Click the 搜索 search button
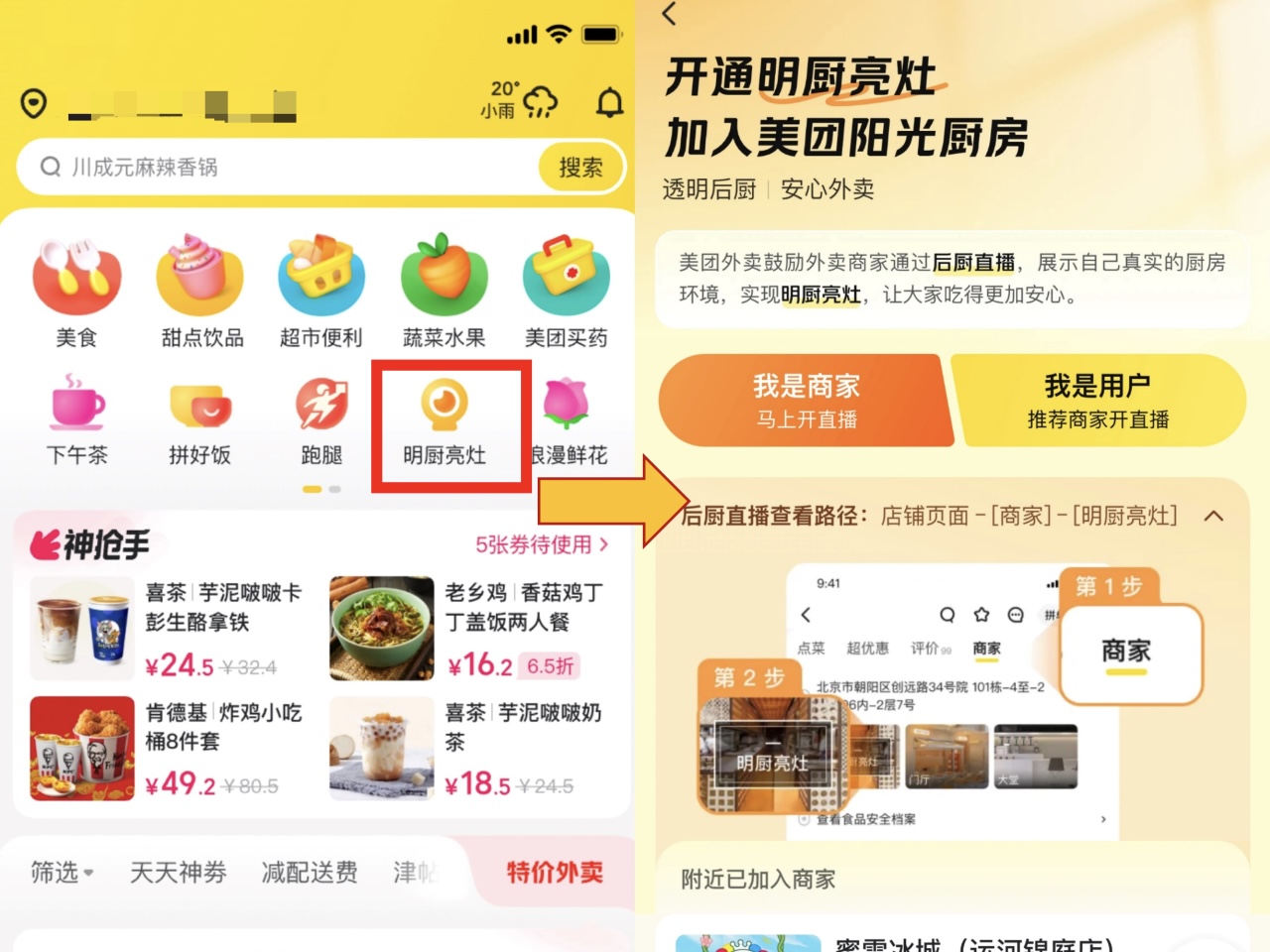Screen dimensions: 1270x952 (x=581, y=167)
